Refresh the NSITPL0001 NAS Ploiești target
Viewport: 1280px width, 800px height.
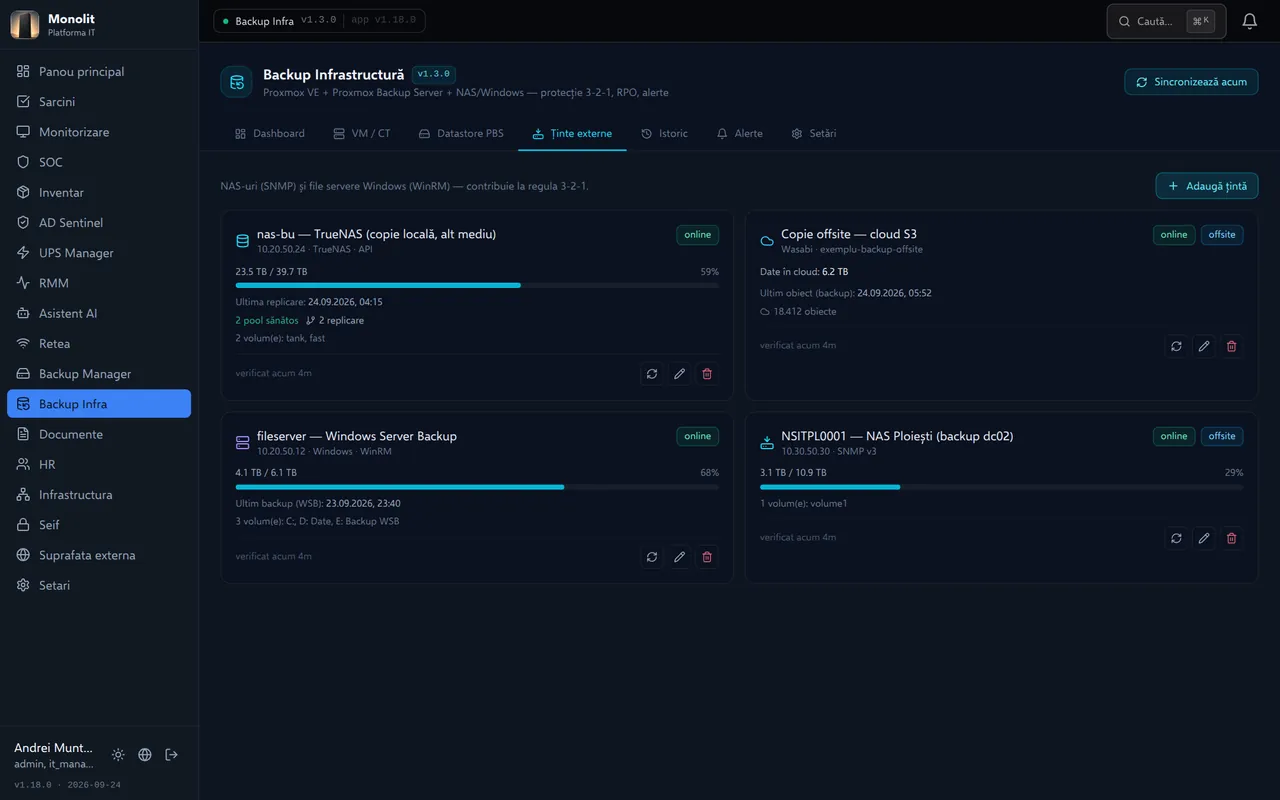1176,538
